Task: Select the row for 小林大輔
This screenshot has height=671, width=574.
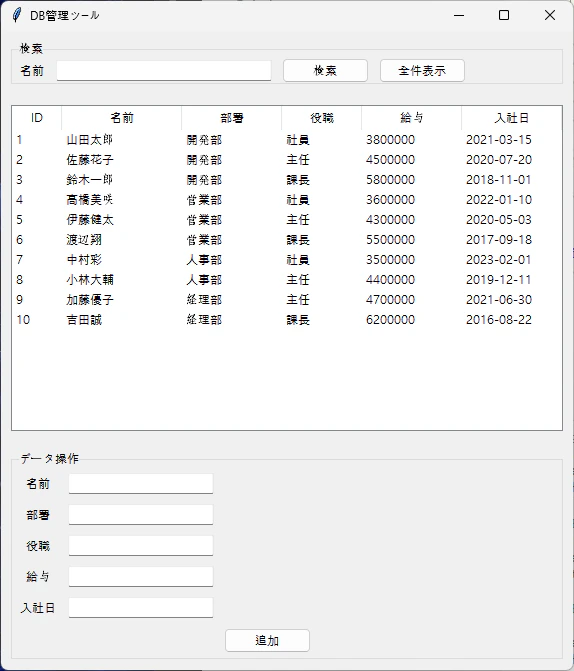Action: 287,280
